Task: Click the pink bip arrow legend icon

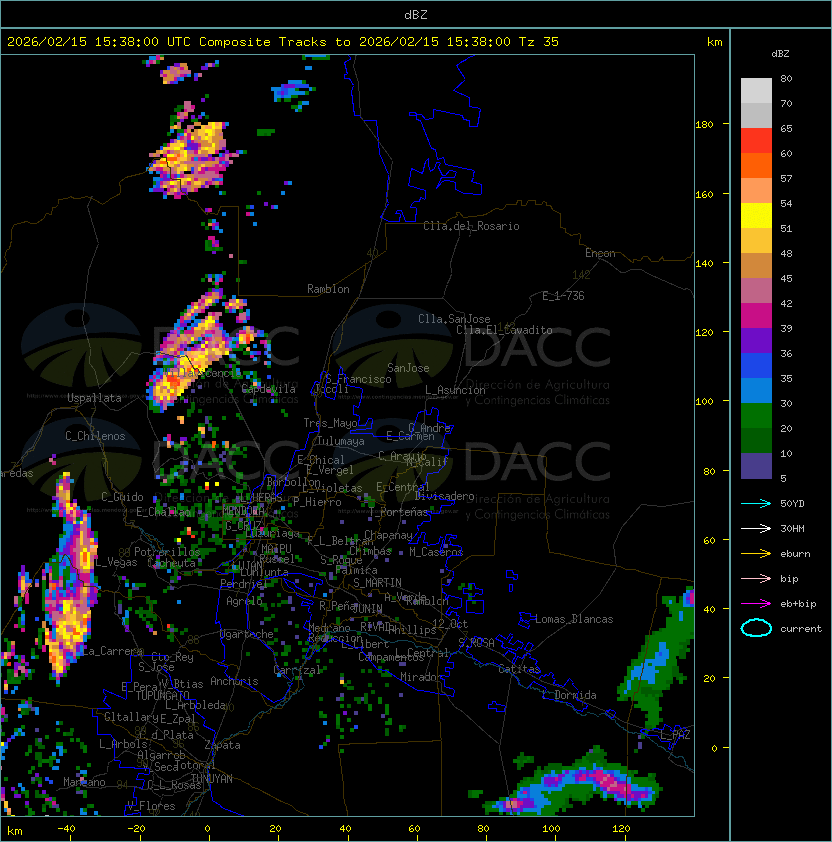Action: [x=756, y=578]
